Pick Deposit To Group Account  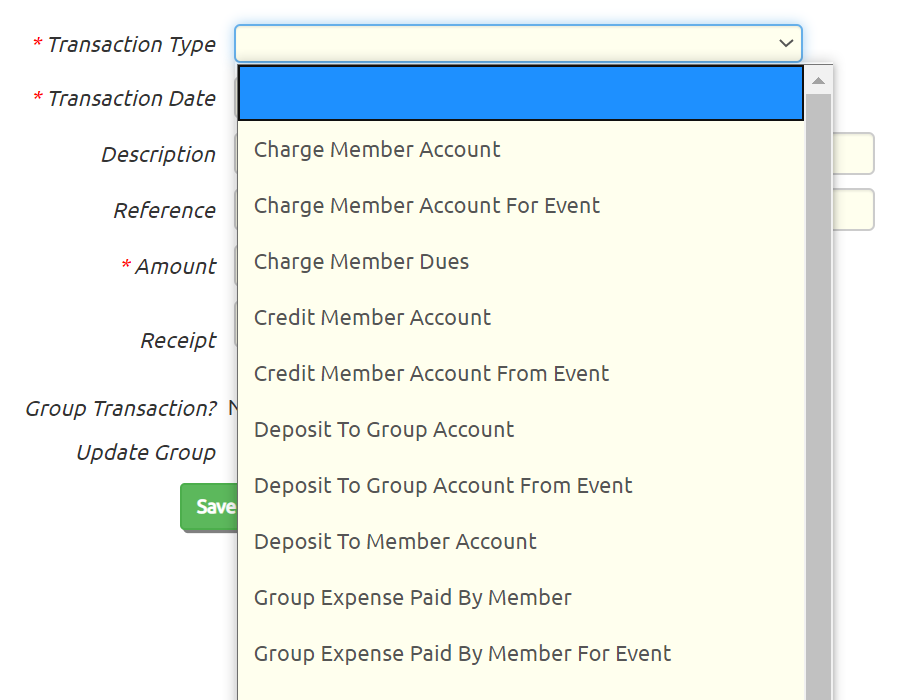coord(521,429)
